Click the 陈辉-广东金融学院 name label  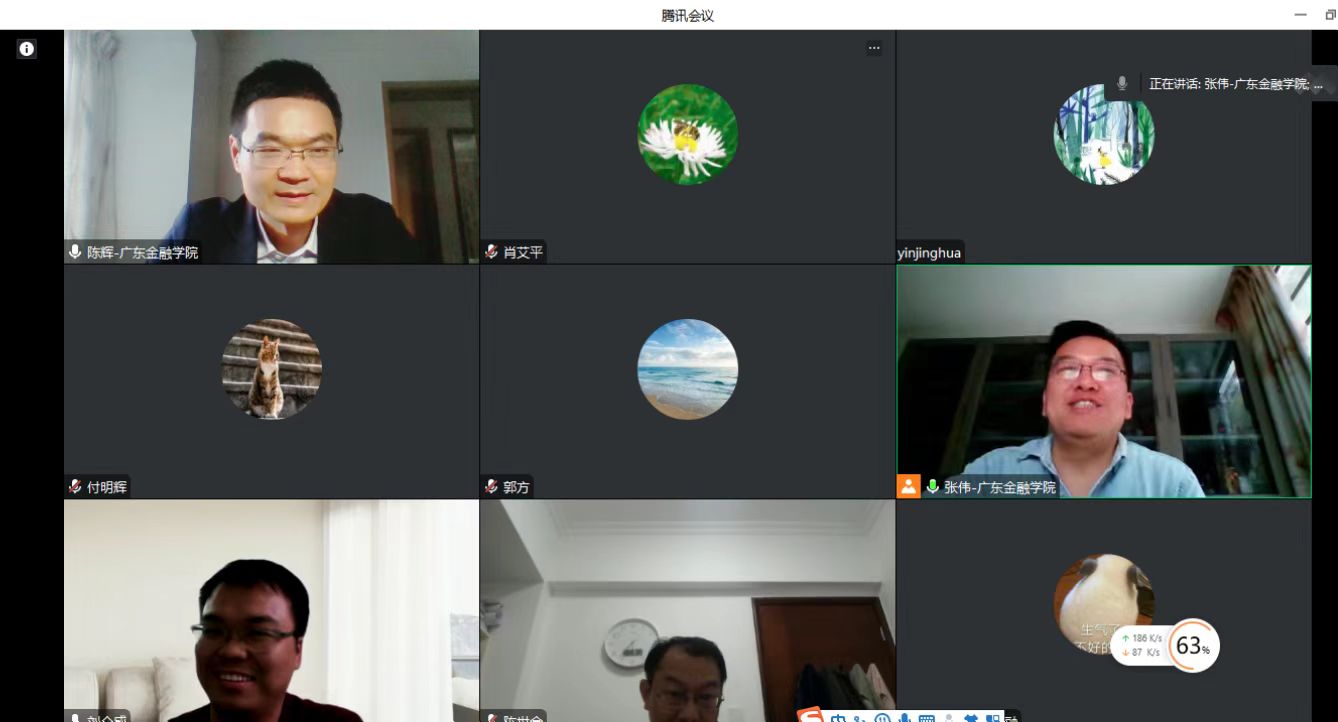pyautogui.click(x=142, y=253)
